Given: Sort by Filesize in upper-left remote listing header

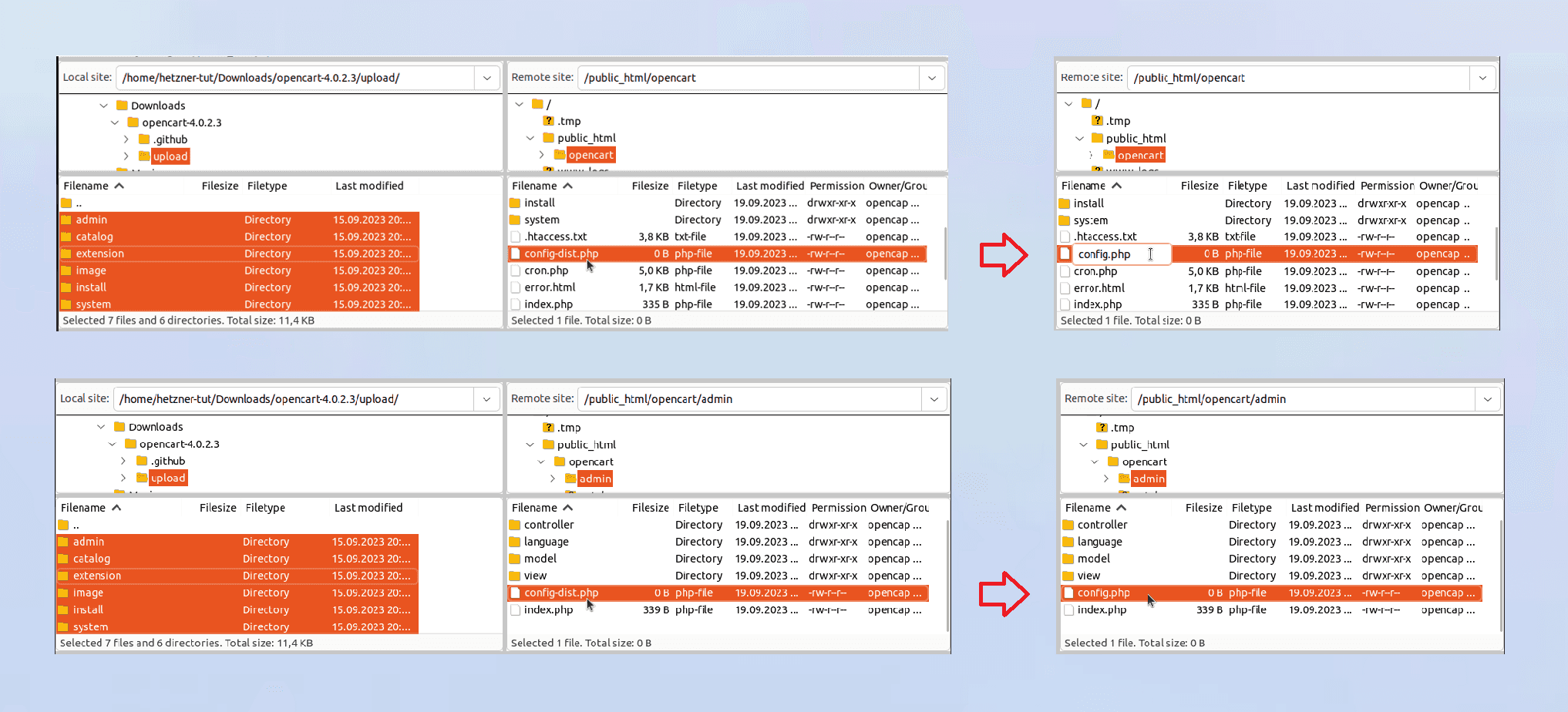Looking at the screenshot, I should pos(650,186).
